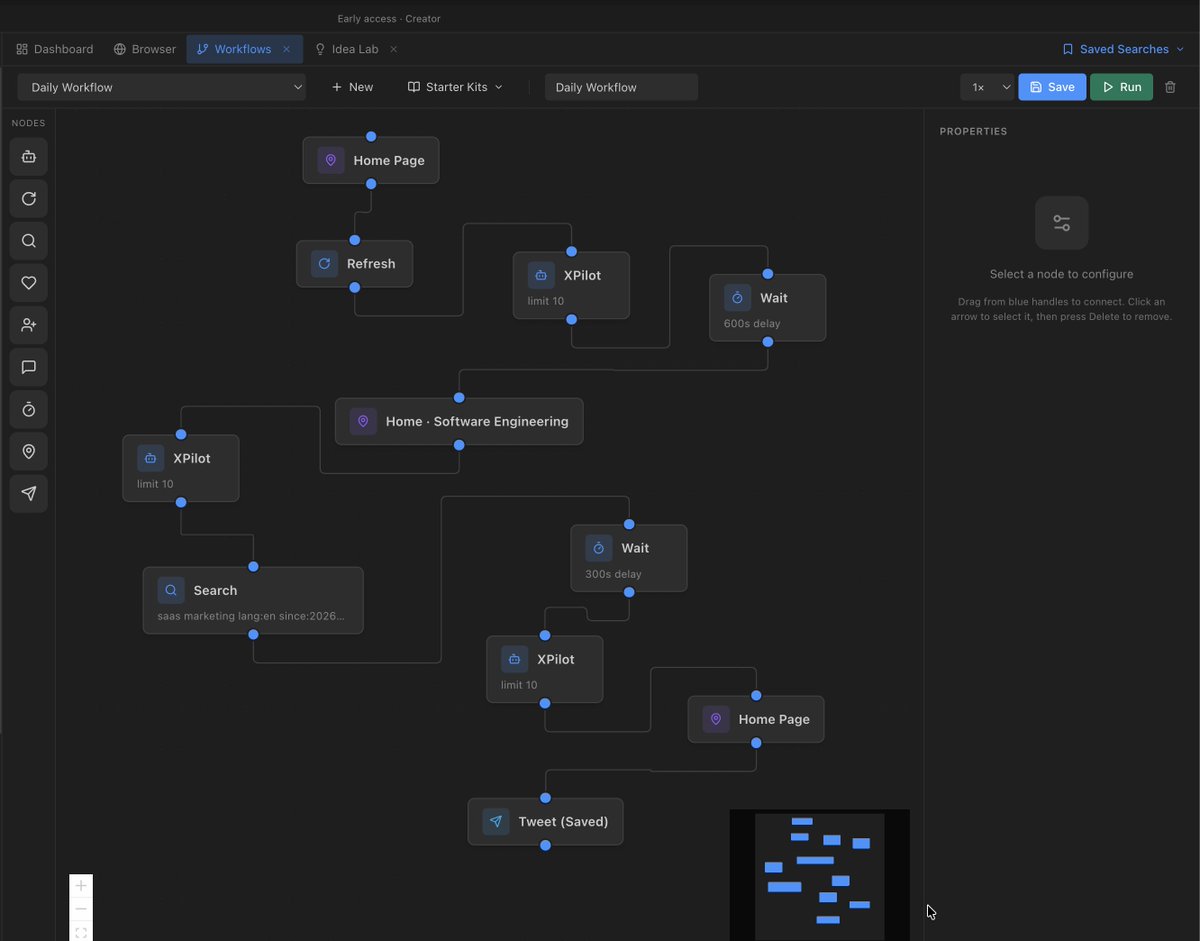Close the Idea Lab tab
Image resolution: width=1200 pixels, height=941 pixels.
(x=393, y=49)
